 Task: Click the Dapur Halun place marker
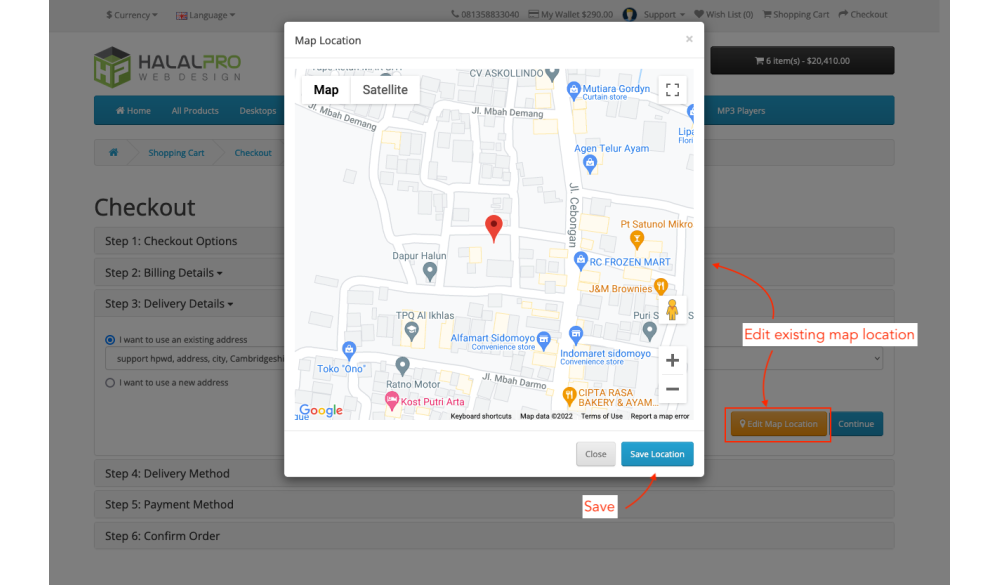pos(430,270)
